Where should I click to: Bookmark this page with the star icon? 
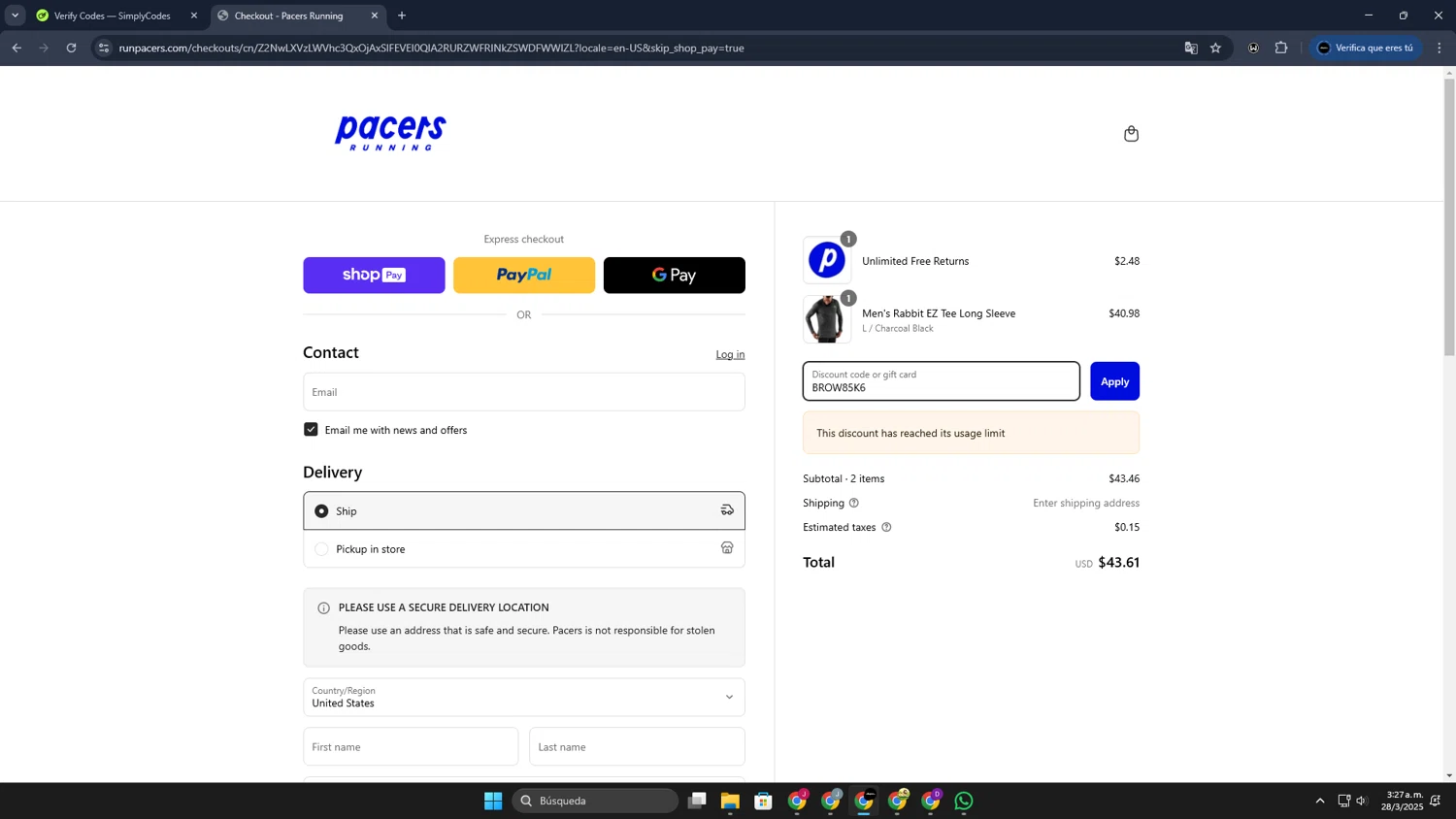(1215, 48)
